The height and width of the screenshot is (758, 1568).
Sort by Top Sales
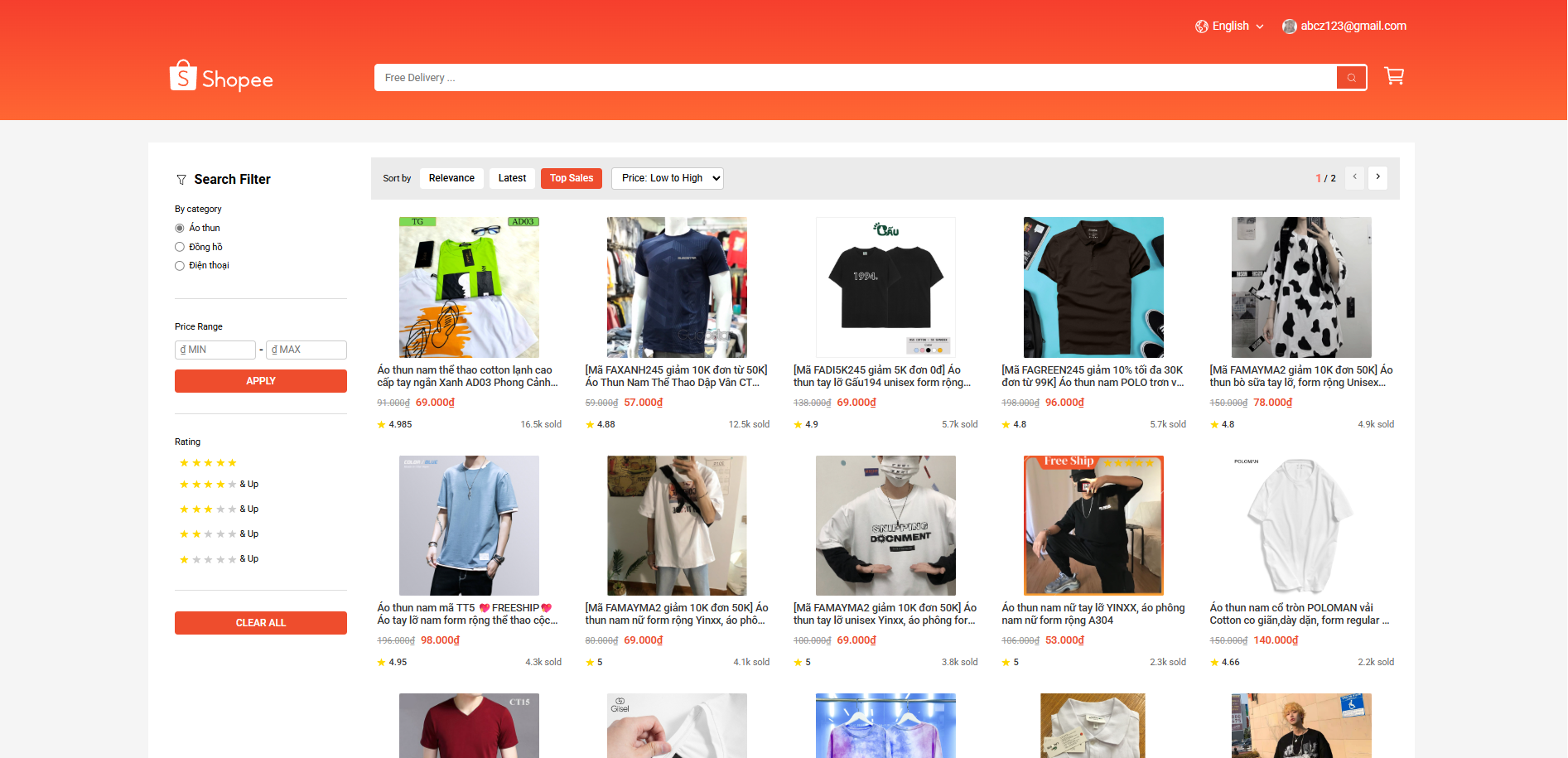pyautogui.click(x=572, y=178)
